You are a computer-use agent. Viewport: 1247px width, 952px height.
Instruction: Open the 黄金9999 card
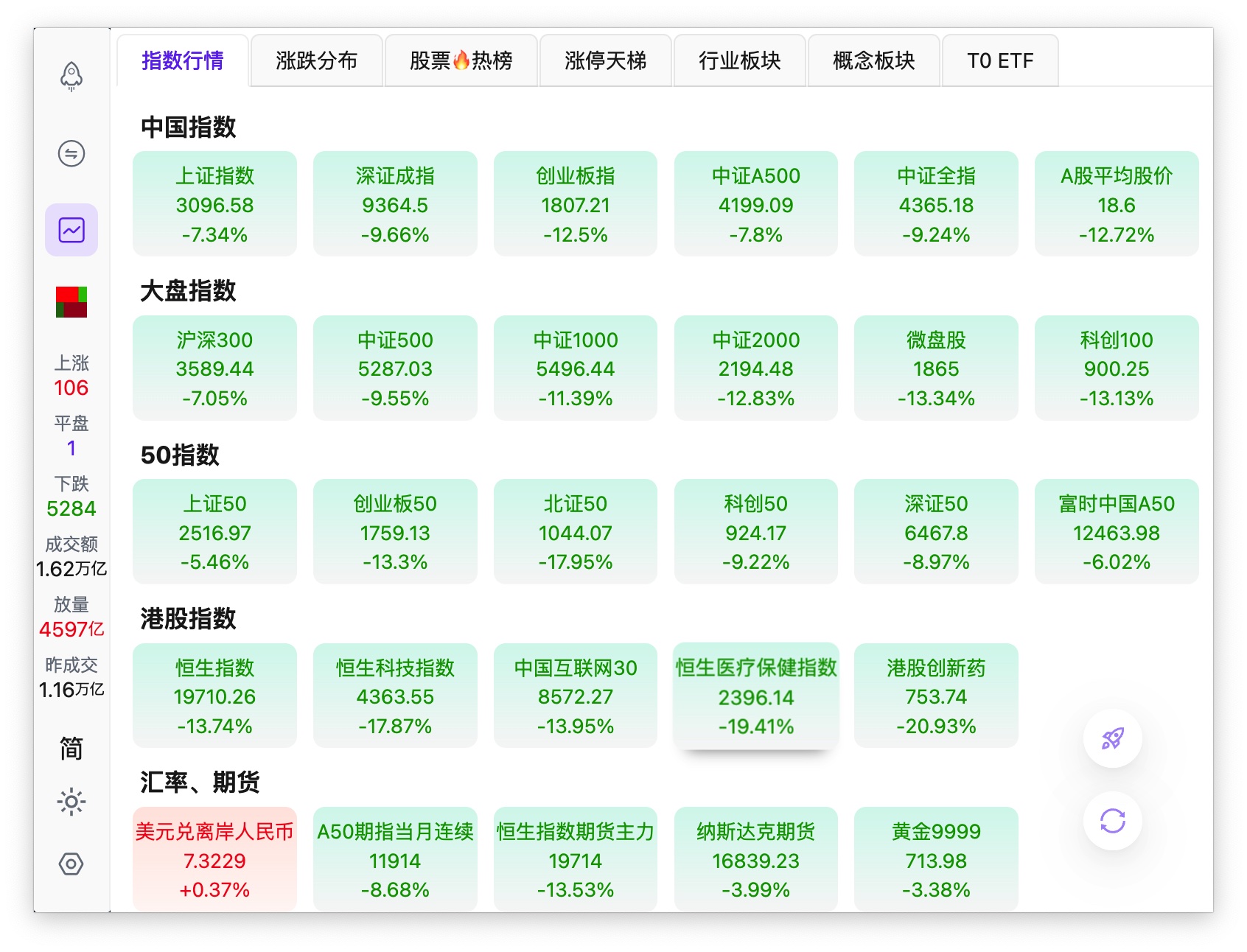[x=936, y=859]
